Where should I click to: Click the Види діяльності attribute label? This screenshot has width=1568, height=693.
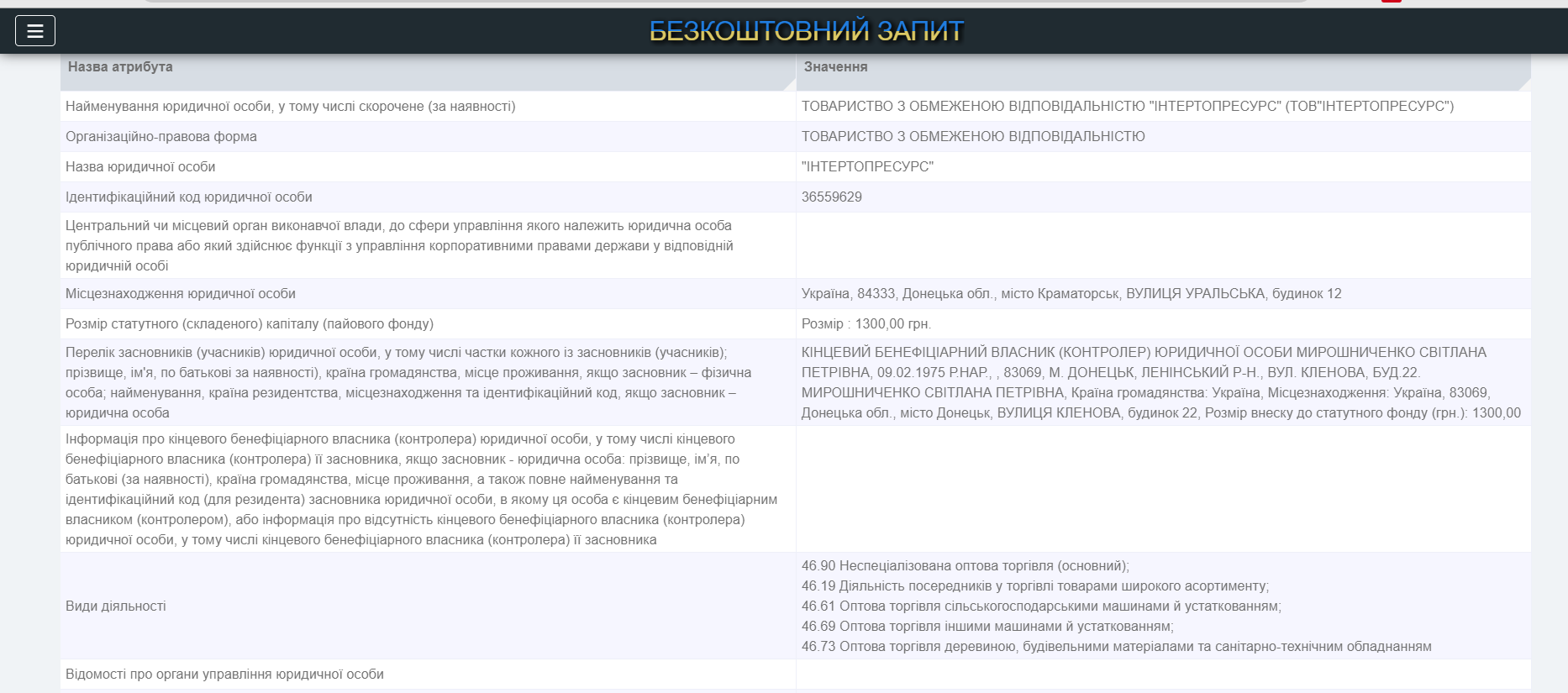pos(116,606)
